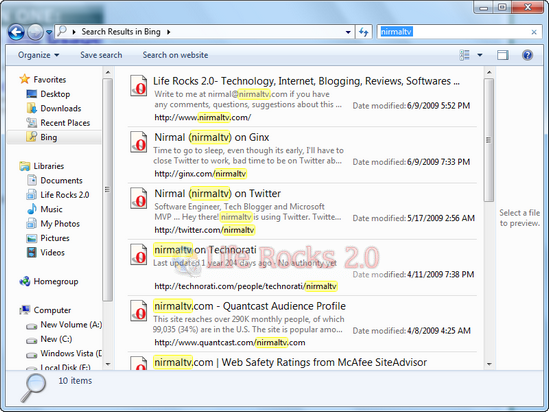Screen dimensions: 549x412
Task: Select Bing search connector in Favorites
Action: pyautogui.click(x=41, y=137)
